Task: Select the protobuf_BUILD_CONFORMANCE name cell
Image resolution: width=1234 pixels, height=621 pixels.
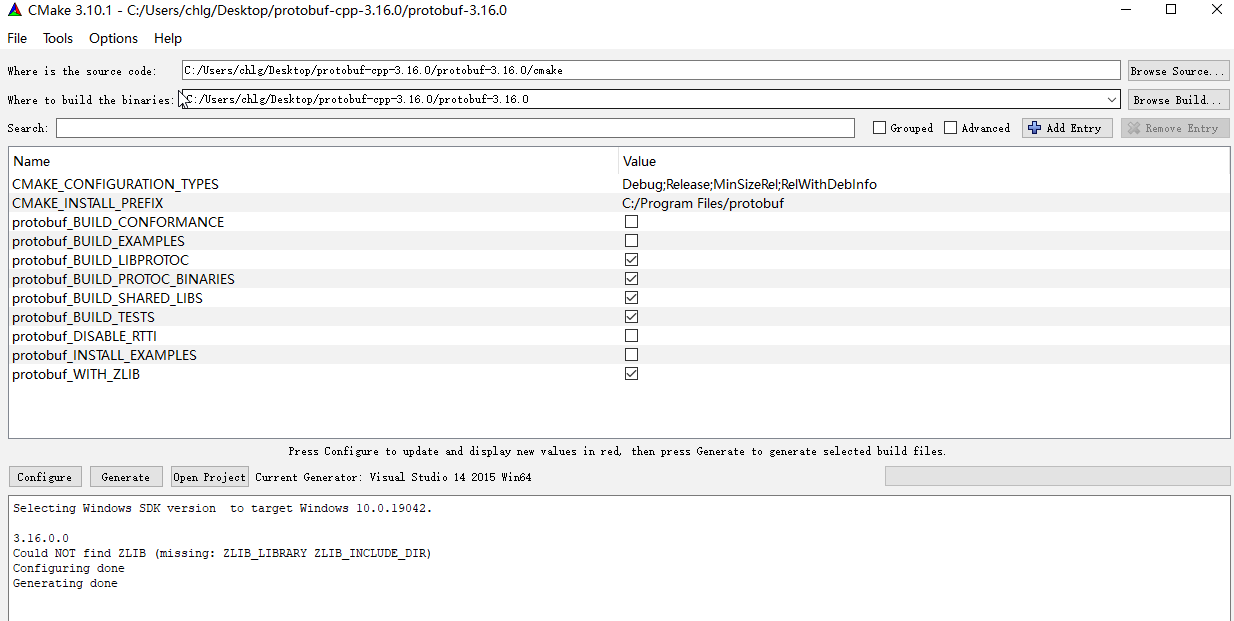Action: (x=118, y=222)
